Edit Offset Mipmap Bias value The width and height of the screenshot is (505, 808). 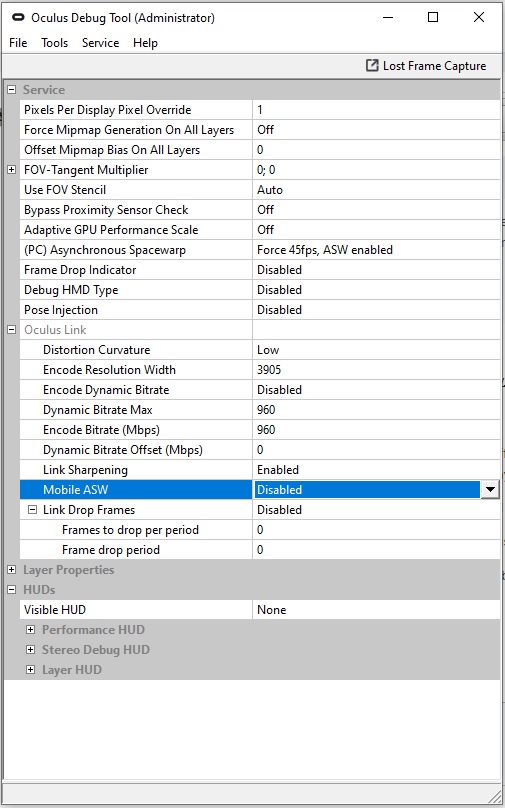pos(376,150)
